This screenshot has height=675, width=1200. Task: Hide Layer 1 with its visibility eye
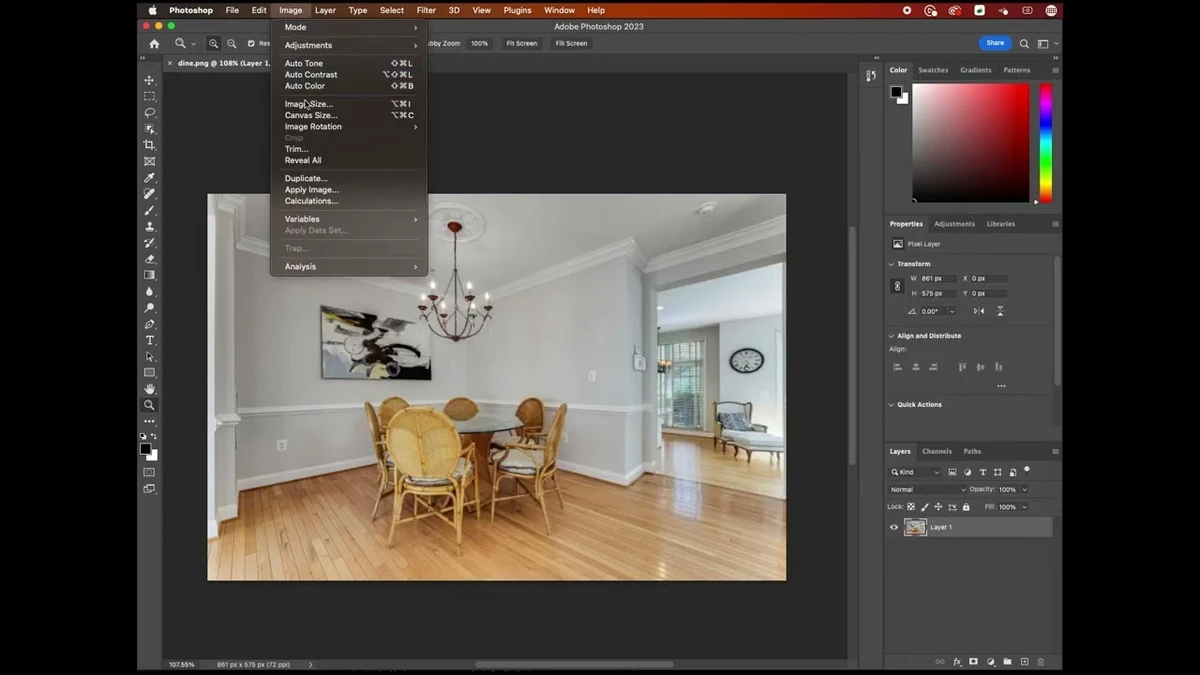pyautogui.click(x=894, y=527)
